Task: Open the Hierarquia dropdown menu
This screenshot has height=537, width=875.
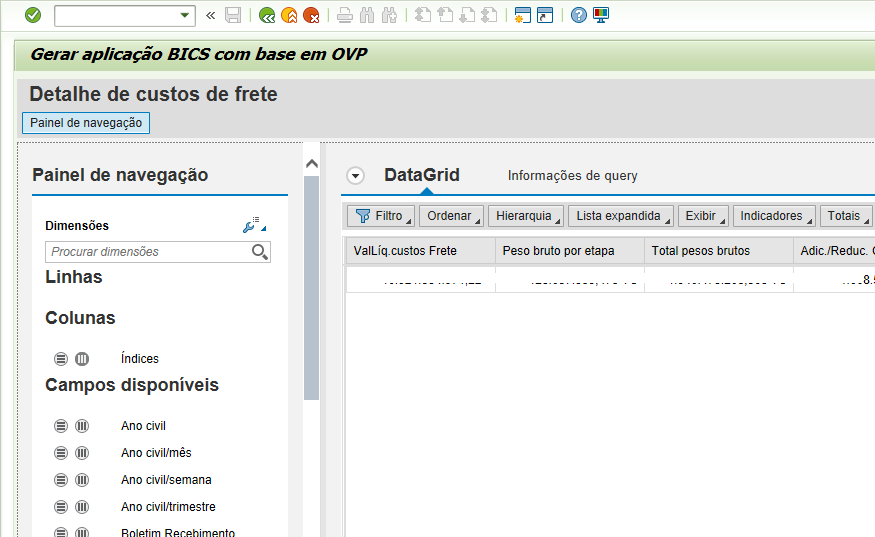Action: coord(526,216)
